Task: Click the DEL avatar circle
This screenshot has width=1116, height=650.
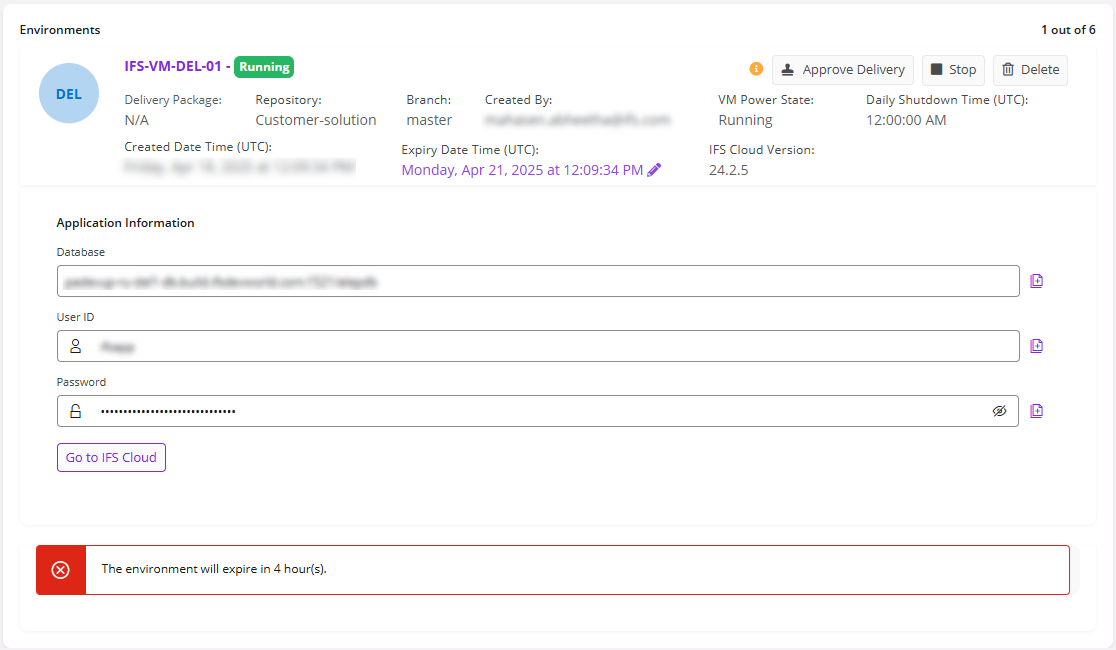Action: 68,93
